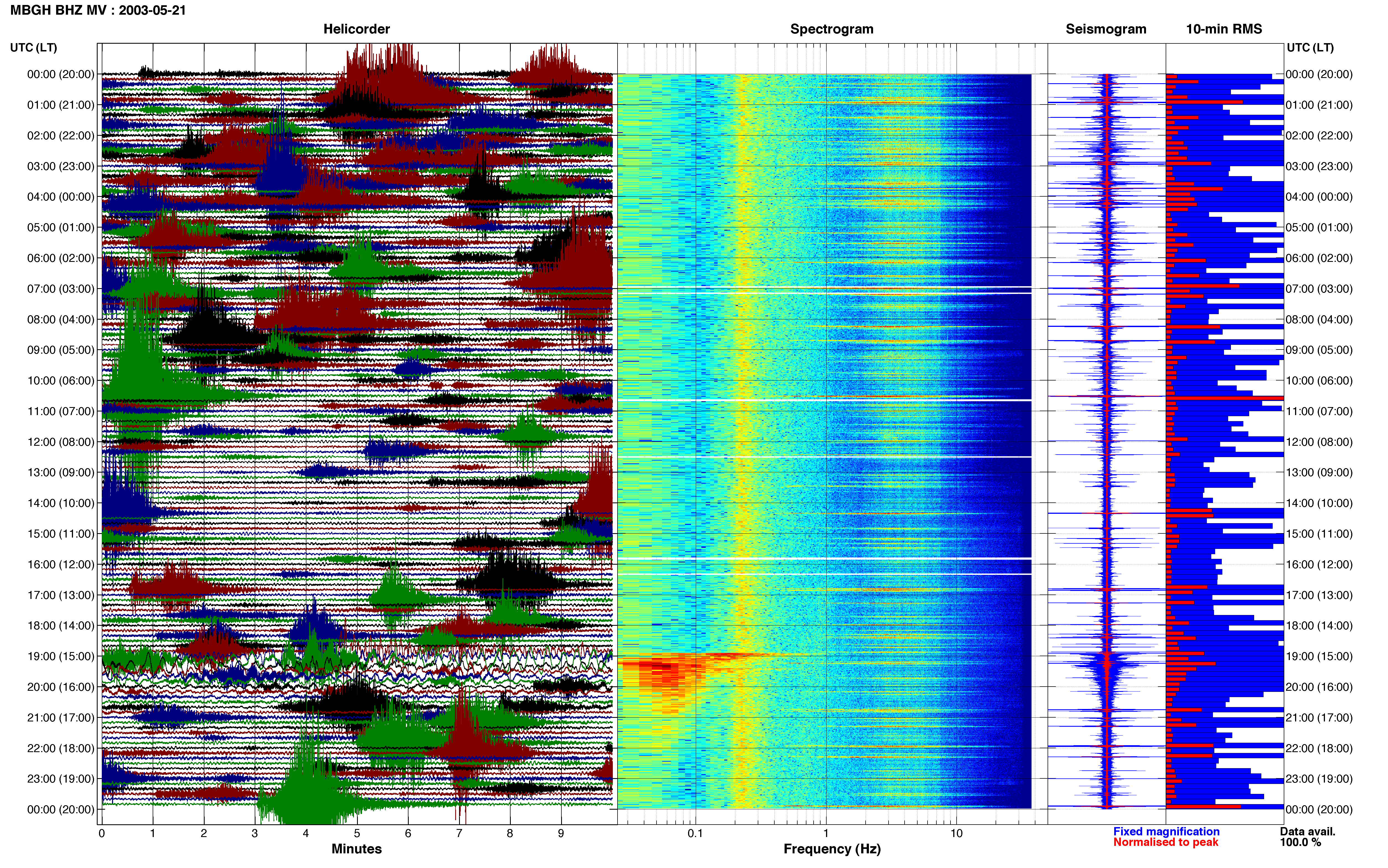Click the left axis label '12:00 (08:00)'
The height and width of the screenshot is (868, 1388).
click(x=60, y=442)
